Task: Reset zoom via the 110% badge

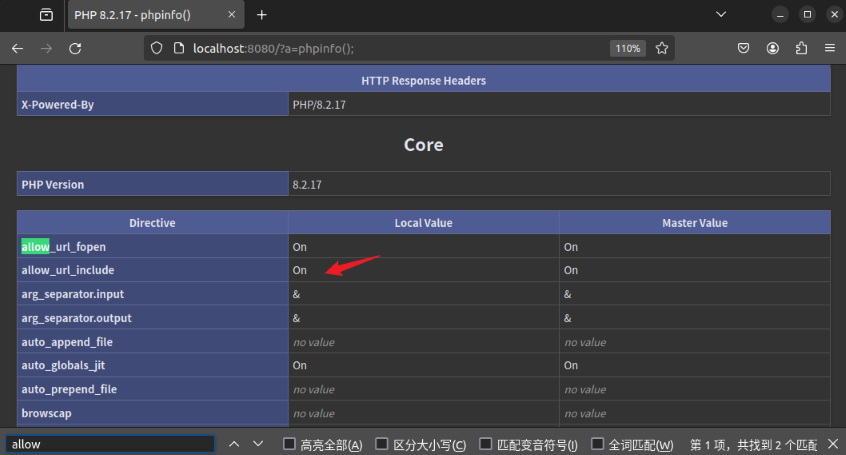Action: click(627, 48)
